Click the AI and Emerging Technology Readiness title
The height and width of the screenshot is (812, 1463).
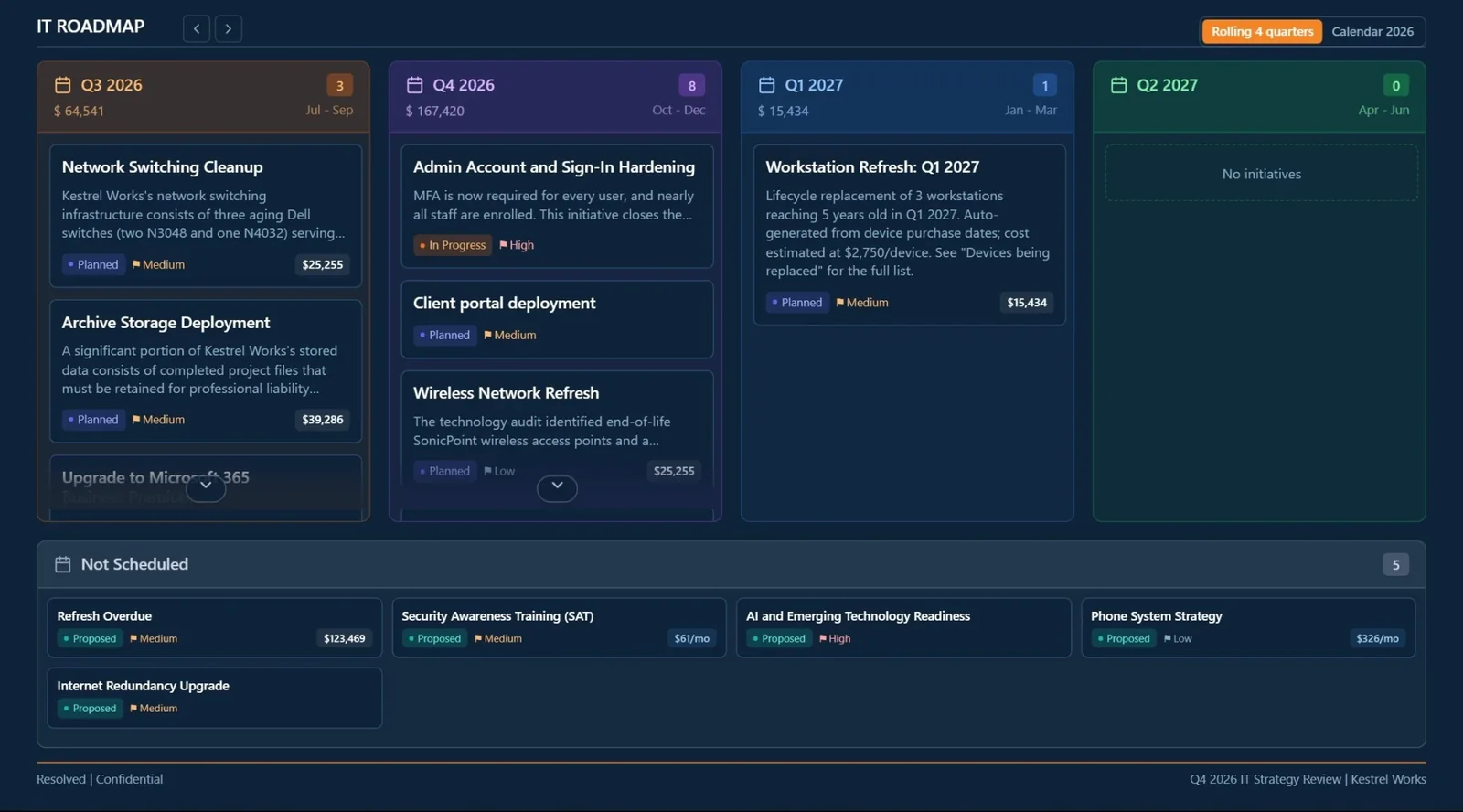(859, 616)
